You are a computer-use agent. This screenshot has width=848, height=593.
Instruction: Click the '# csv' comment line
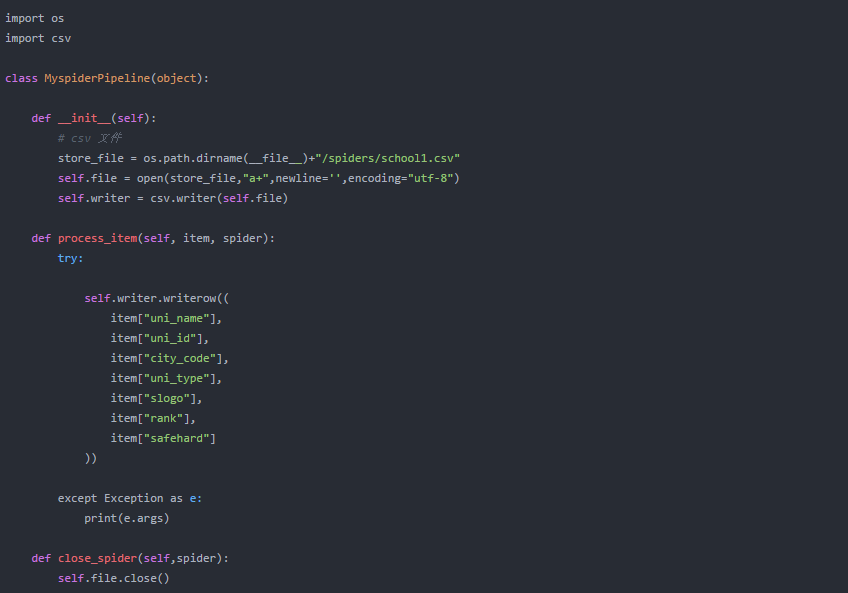click(x=90, y=139)
